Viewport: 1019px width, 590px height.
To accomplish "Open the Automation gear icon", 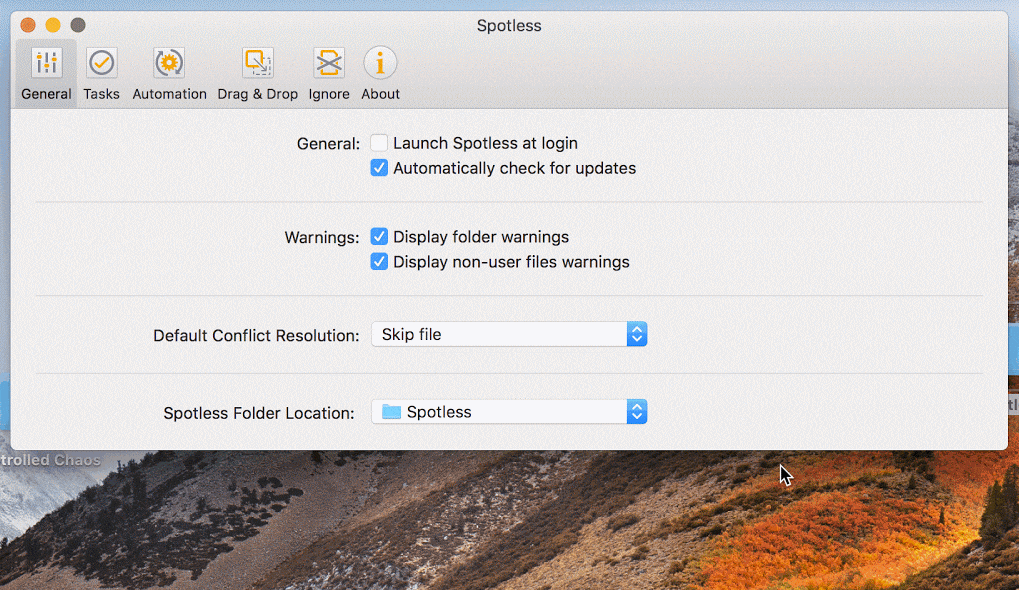I will 169,63.
